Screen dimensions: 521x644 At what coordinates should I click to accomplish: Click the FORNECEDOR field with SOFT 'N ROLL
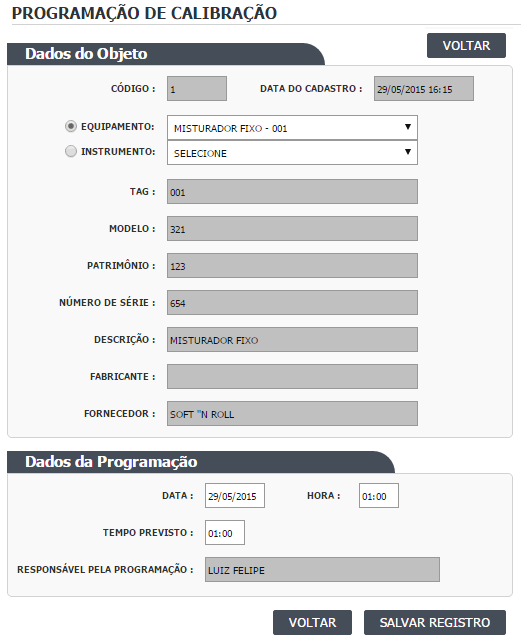click(x=292, y=413)
